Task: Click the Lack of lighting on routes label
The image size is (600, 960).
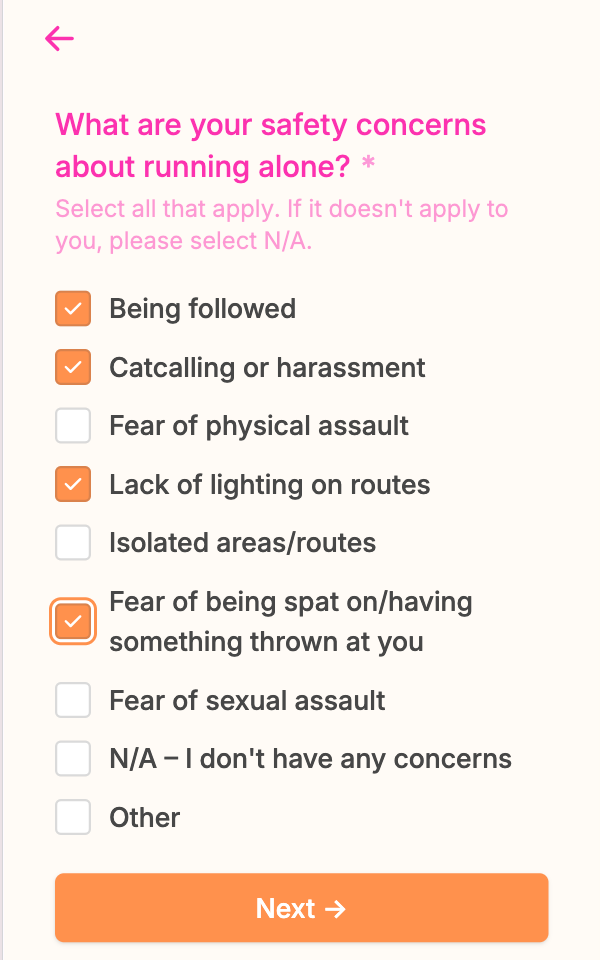Action: (269, 485)
